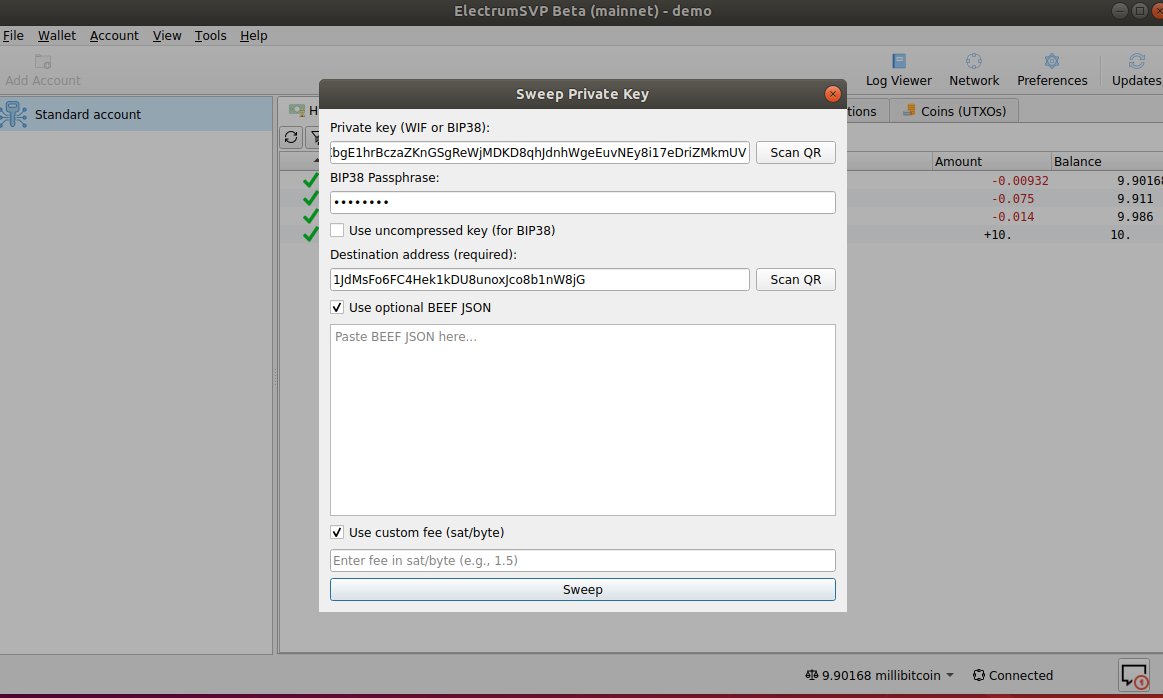The width and height of the screenshot is (1163, 698).
Task: Click the Paste BEEF JSON text area
Action: [582, 420]
